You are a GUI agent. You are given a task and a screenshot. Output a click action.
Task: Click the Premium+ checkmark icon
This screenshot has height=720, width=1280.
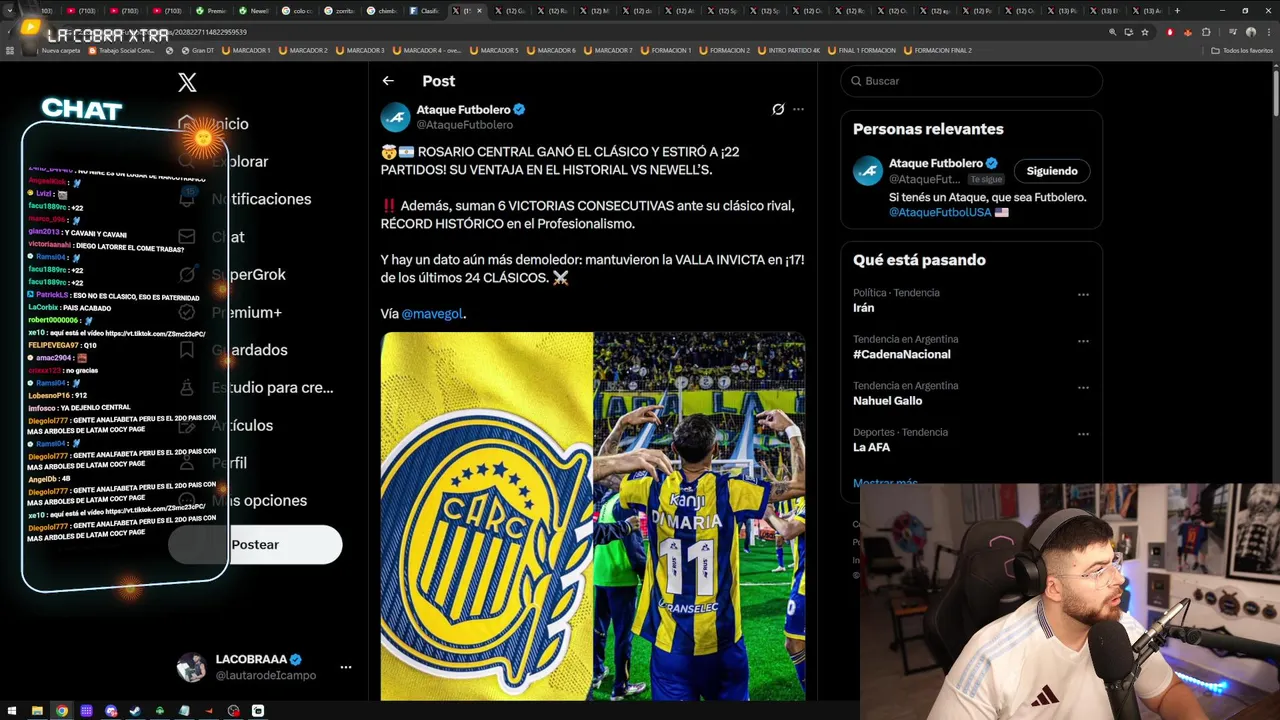pyautogui.click(x=187, y=312)
